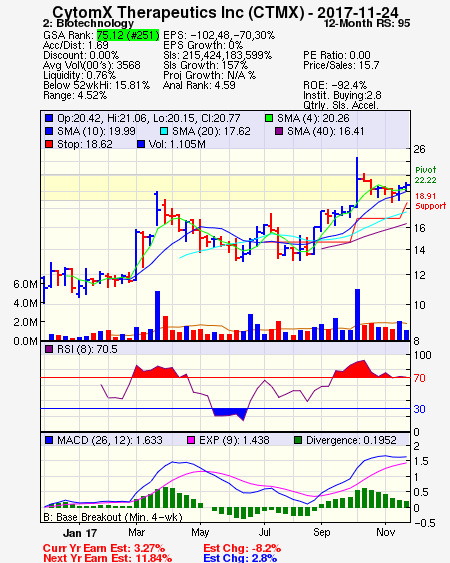Click the tallest October volume bar
450x563 pixels.
point(357,315)
